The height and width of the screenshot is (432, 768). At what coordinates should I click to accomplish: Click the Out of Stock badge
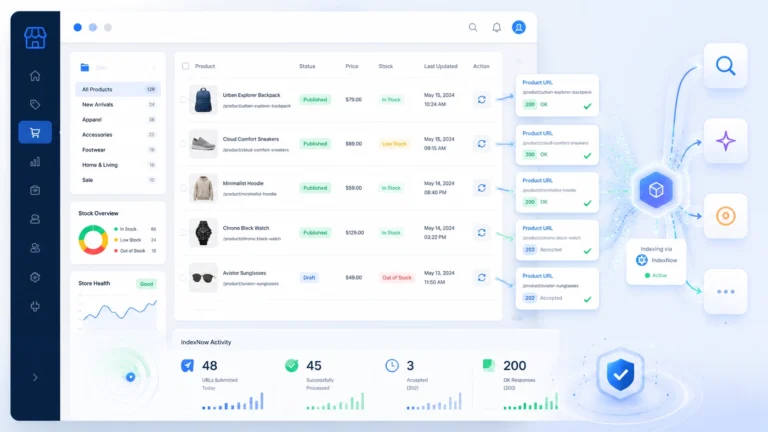click(397, 278)
